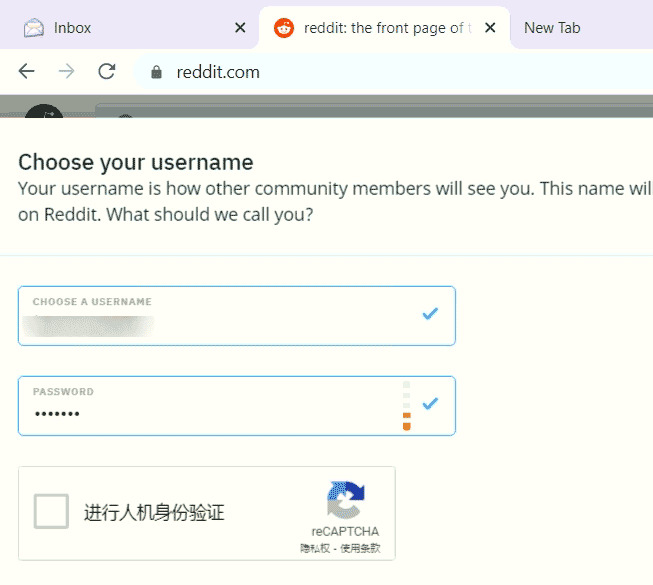
Task: Click the Password input field
Action: click(x=237, y=406)
